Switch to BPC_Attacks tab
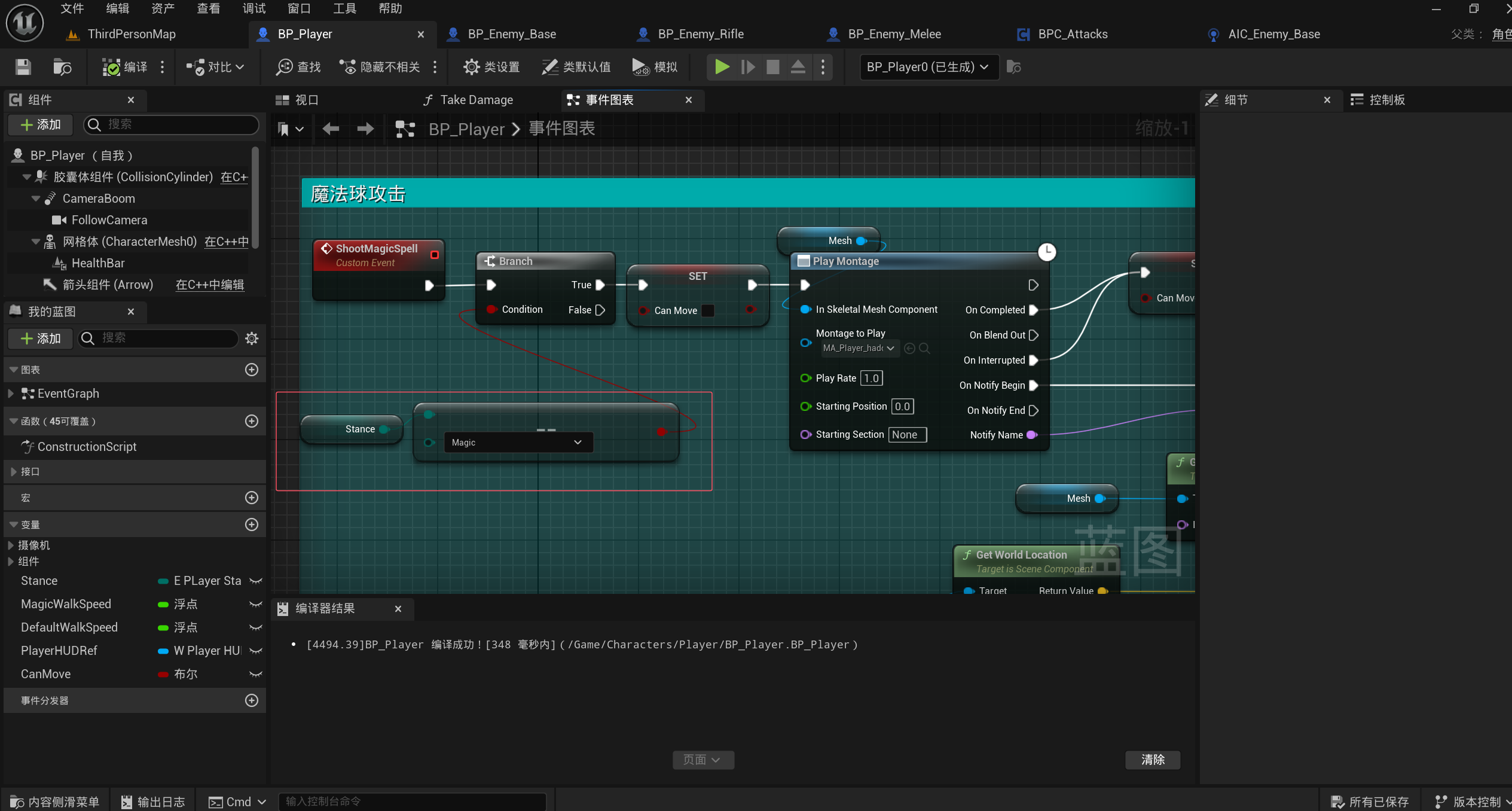This screenshot has width=1512, height=811. click(x=1073, y=34)
